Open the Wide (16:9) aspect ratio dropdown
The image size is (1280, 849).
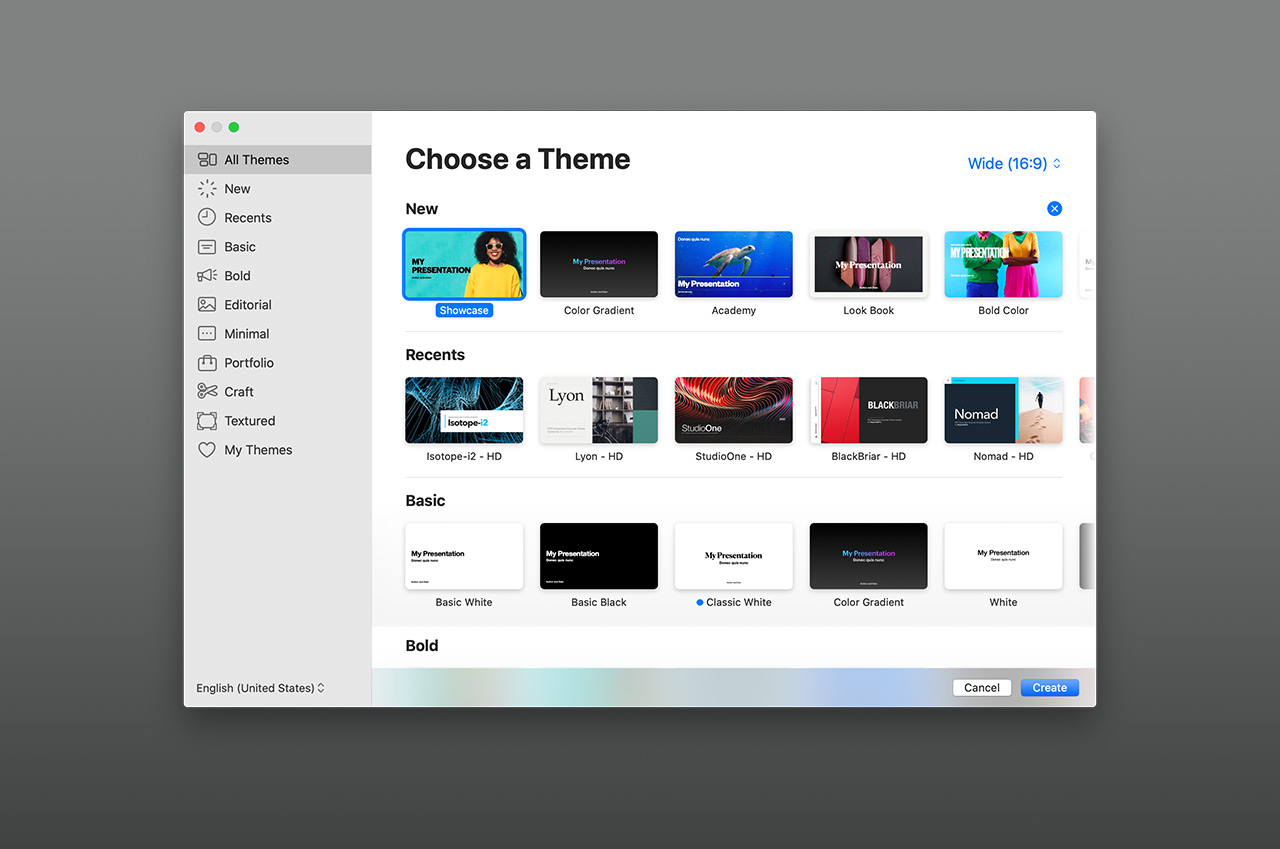[1014, 164]
